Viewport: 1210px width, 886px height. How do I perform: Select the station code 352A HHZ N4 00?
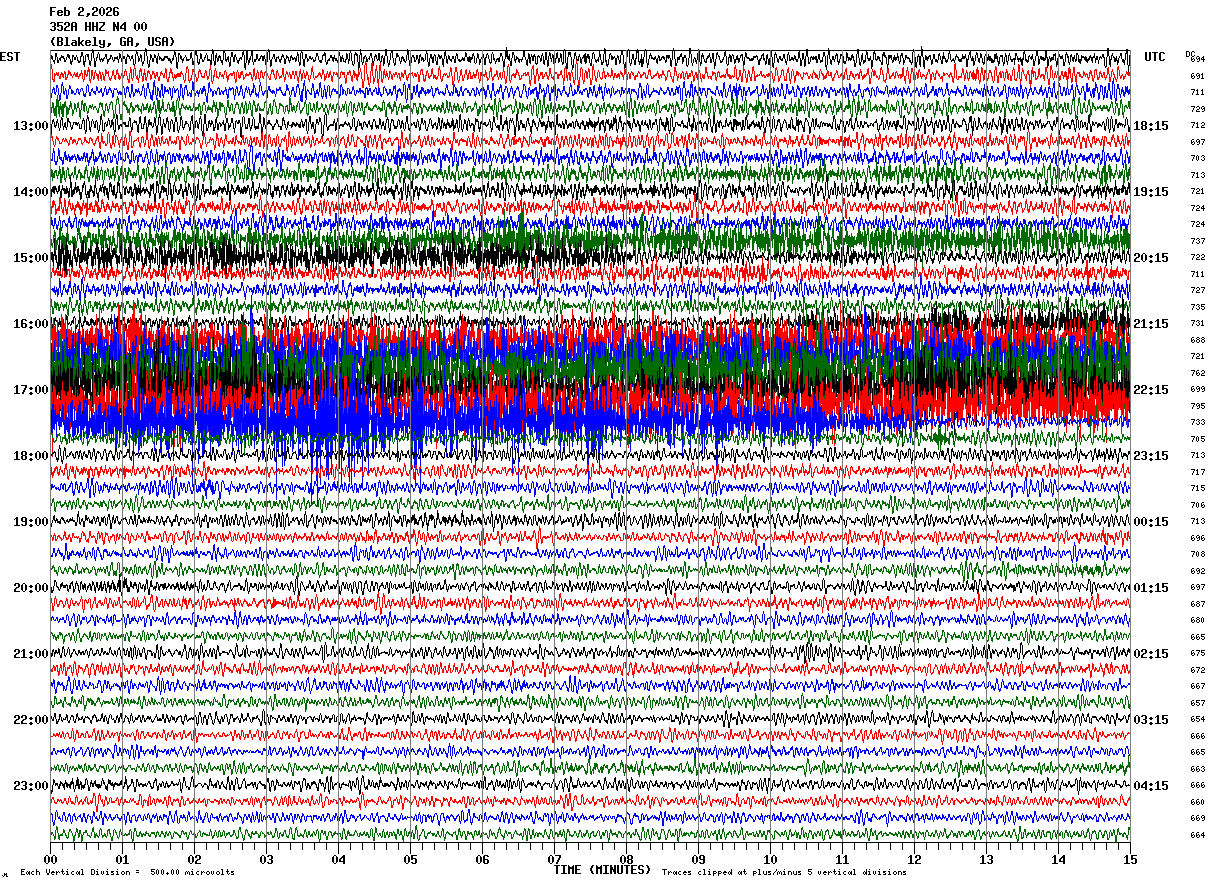click(x=98, y=27)
